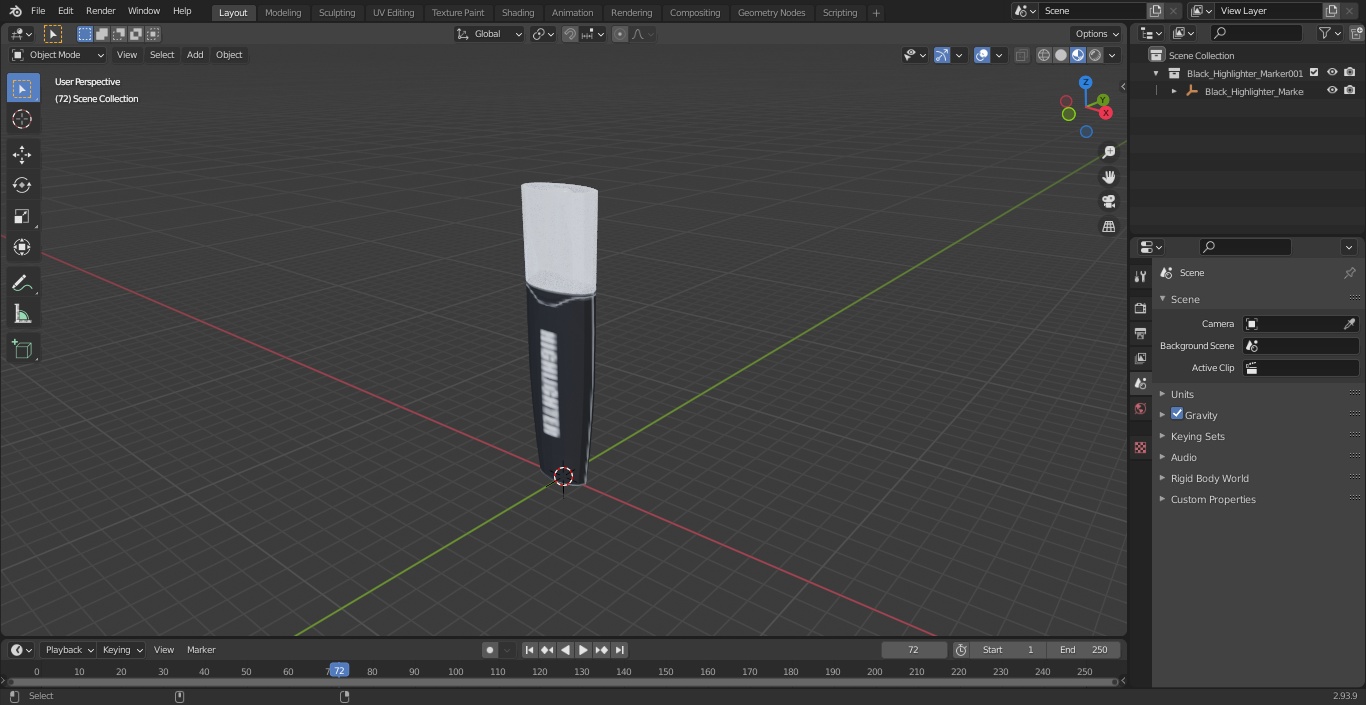The image size is (1366, 705).
Task: Click the red X axis gizmo ball
Action: click(x=1106, y=113)
